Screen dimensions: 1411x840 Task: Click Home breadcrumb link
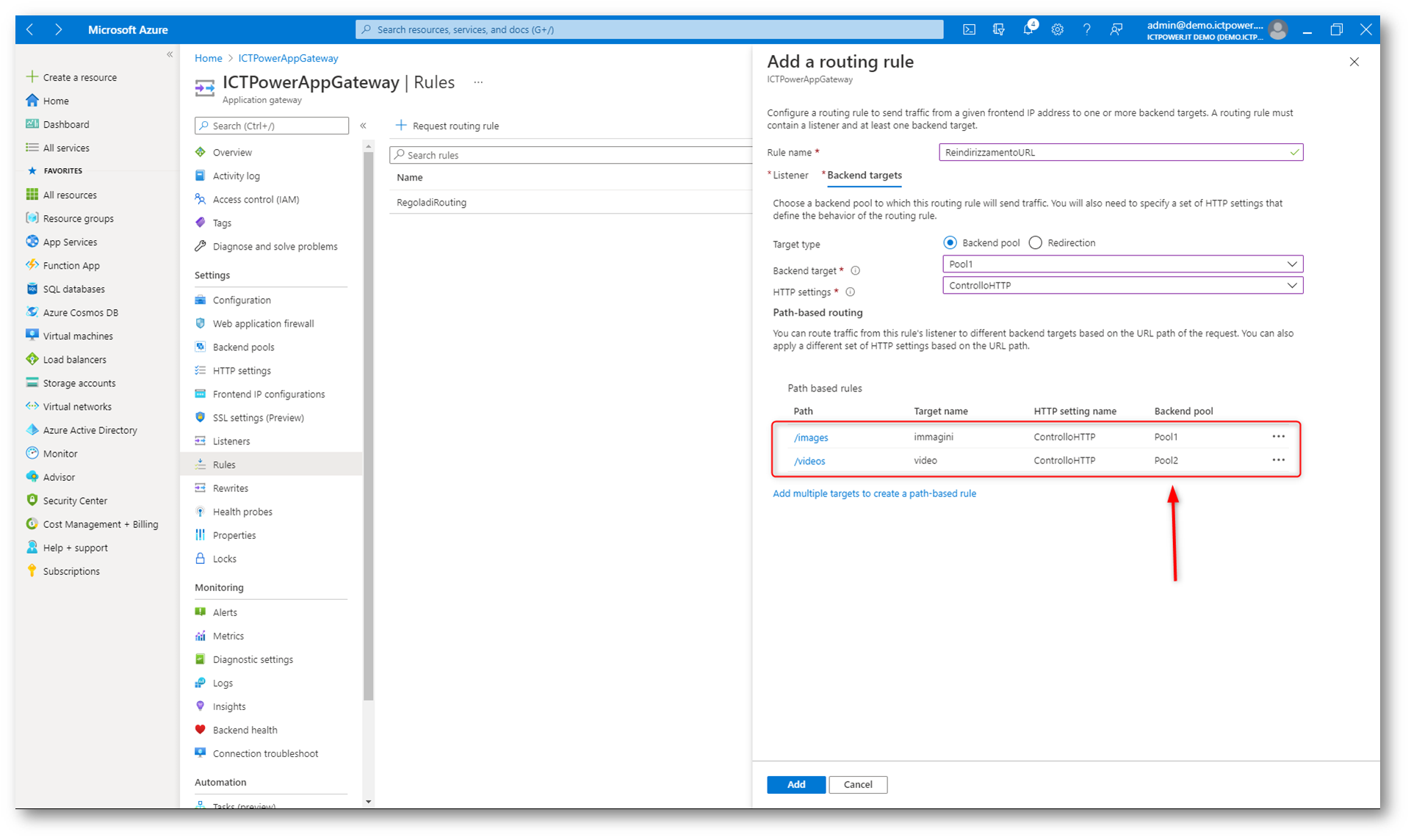(208, 58)
